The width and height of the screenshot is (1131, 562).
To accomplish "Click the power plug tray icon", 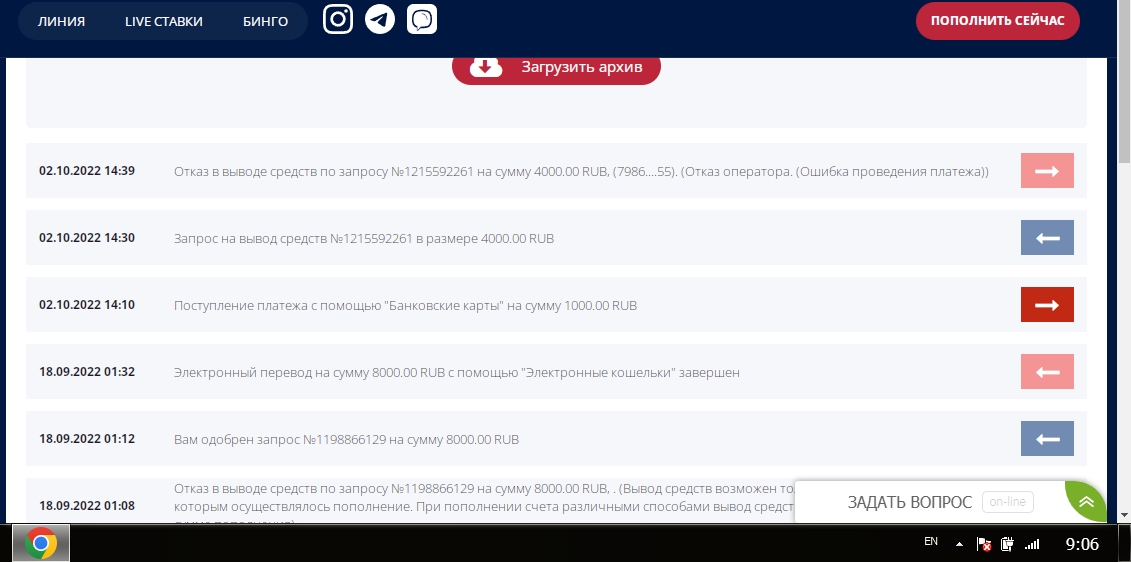I will (1008, 544).
